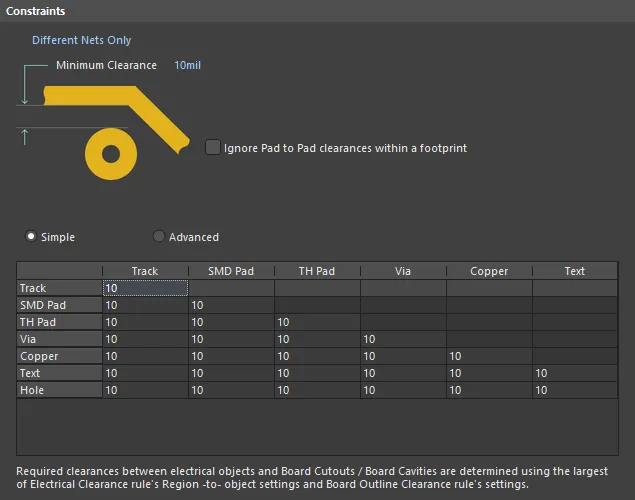Select the SMD Pad to SMD Pad cell
The width and height of the screenshot is (635, 500).
pyautogui.click(x=230, y=305)
